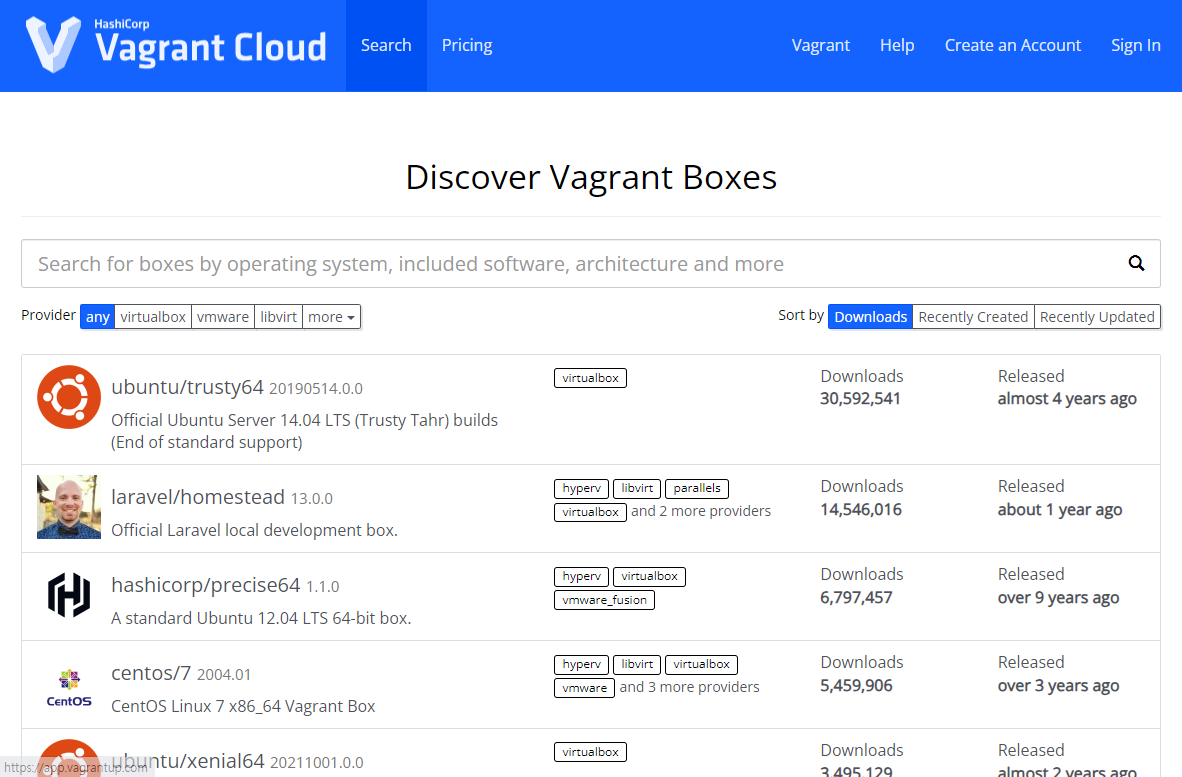Click download count 6,797,457
1182x777 pixels.
pos(856,598)
